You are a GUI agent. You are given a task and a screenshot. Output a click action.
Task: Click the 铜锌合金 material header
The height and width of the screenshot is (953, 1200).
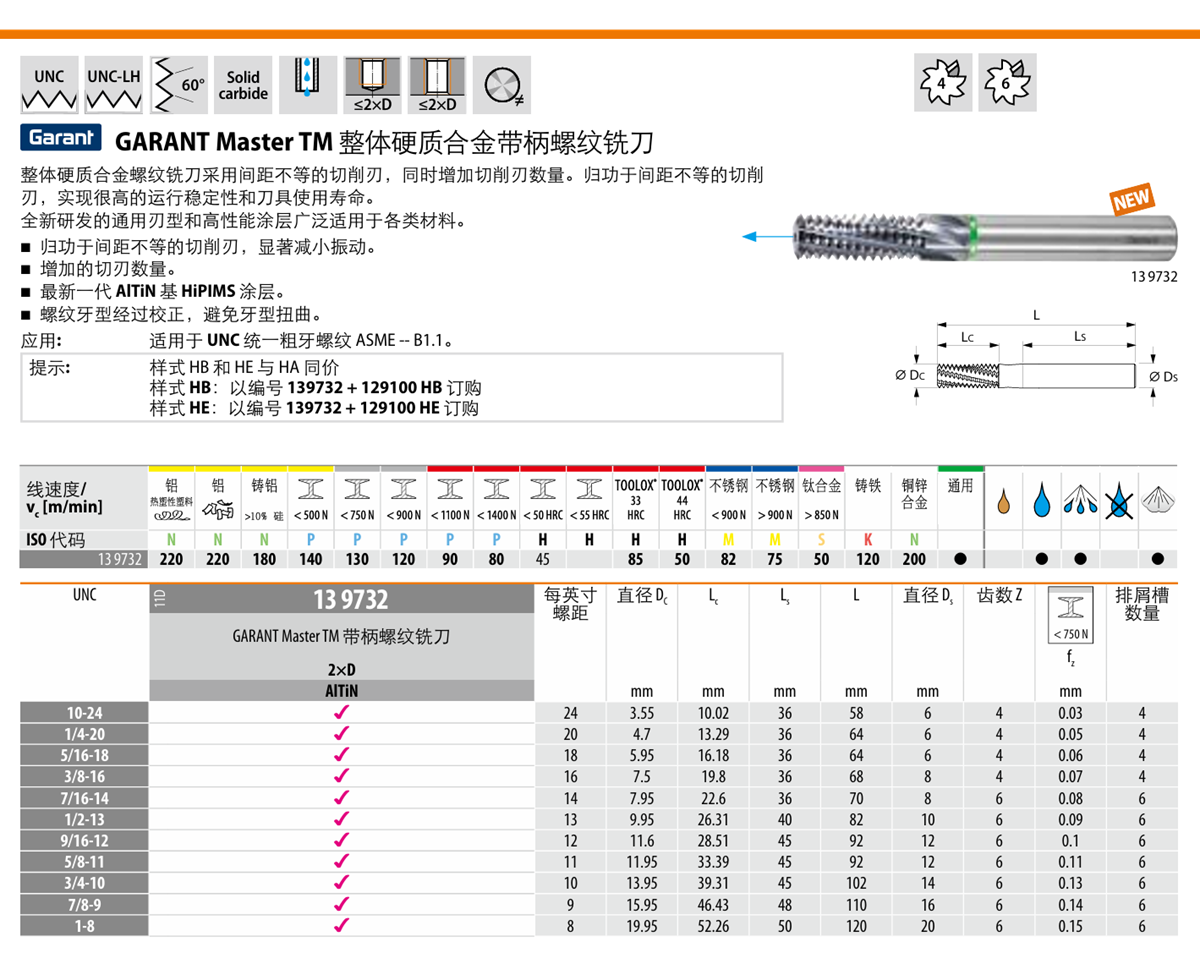click(914, 494)
